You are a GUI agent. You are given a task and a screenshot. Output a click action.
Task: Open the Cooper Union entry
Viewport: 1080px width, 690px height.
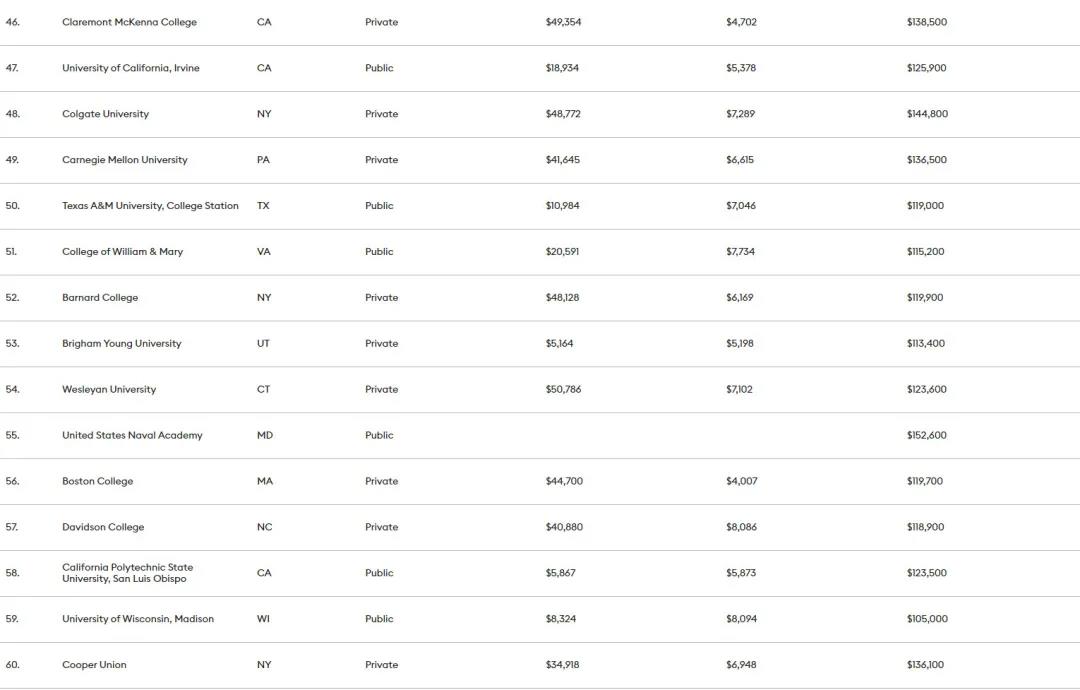point(94,665)
